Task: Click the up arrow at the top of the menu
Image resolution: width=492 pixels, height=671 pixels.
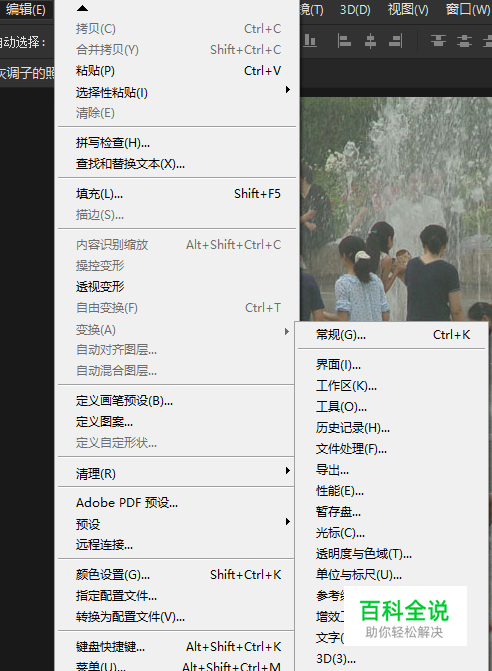Action: [82, 8]
